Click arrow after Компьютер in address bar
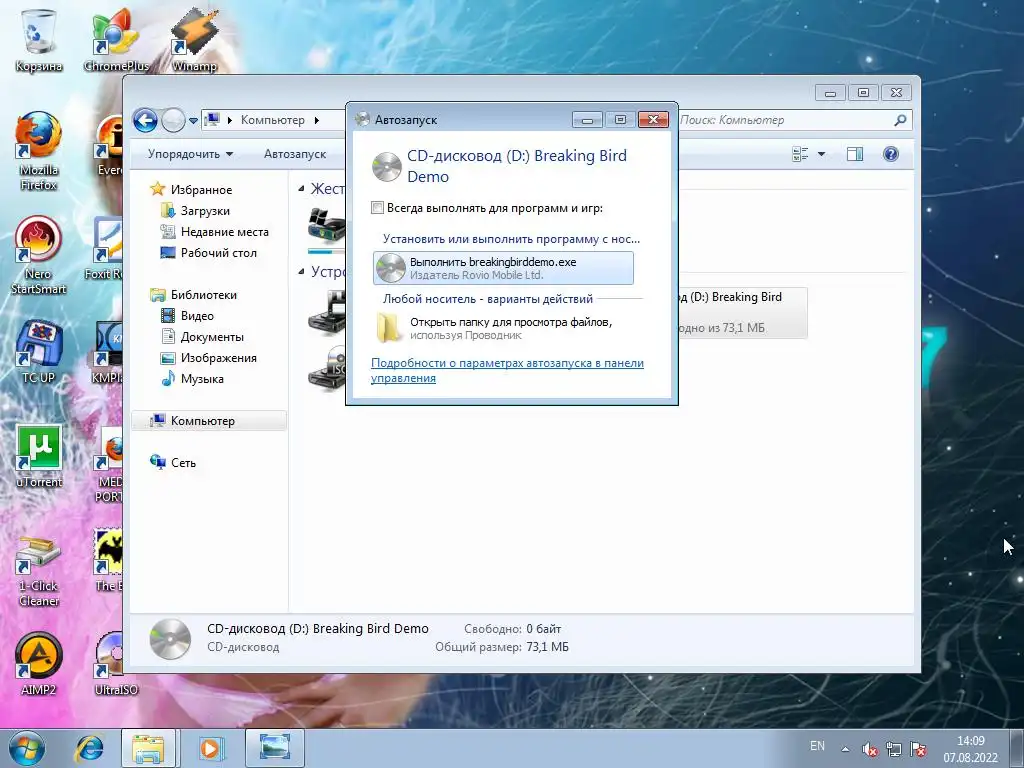The width and height of the screenshot is (1024, 768). pos(317,120)
